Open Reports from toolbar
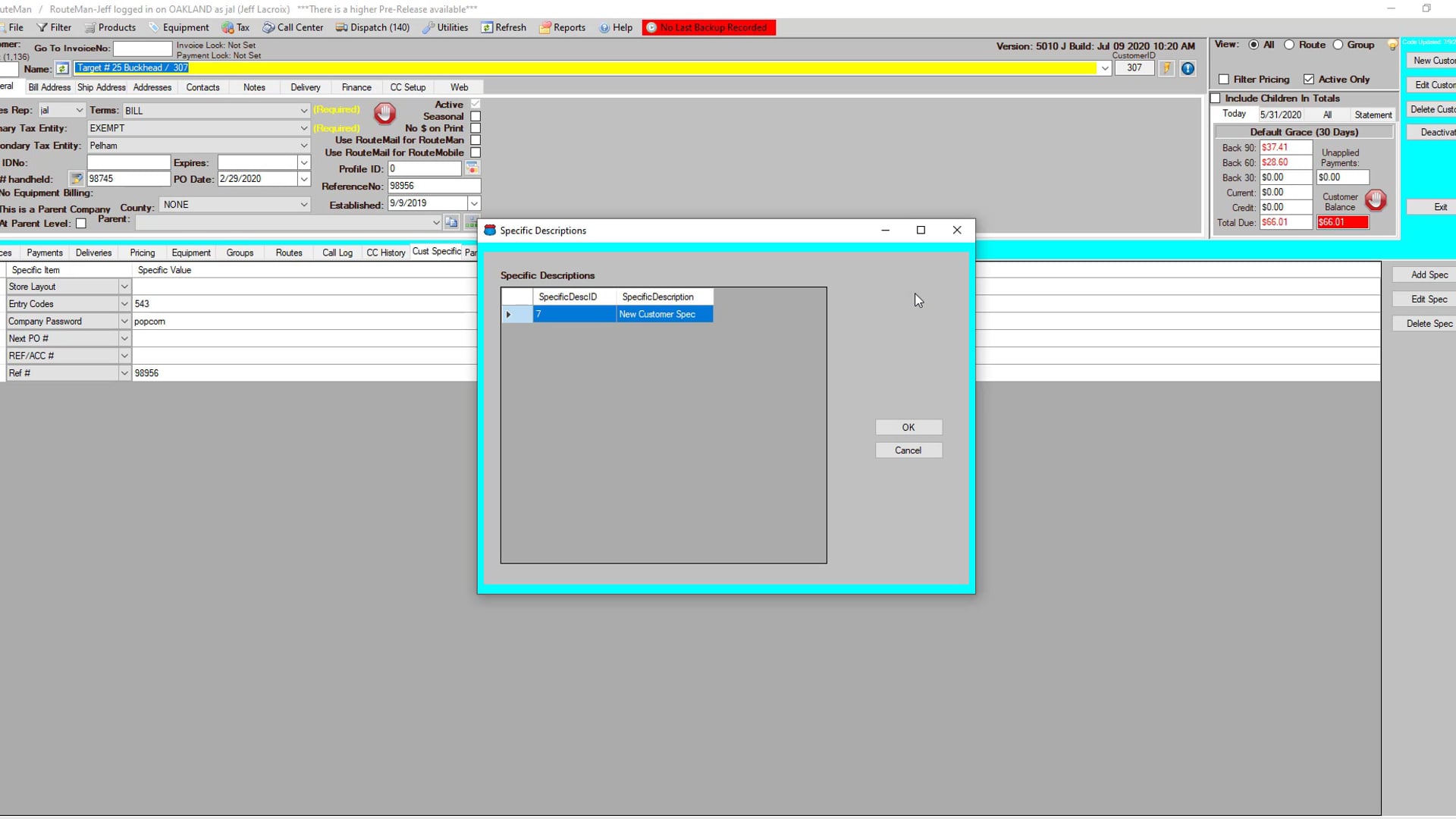Image resolution: width=1456 pixels, height=819 pixels. coord(563,27)
